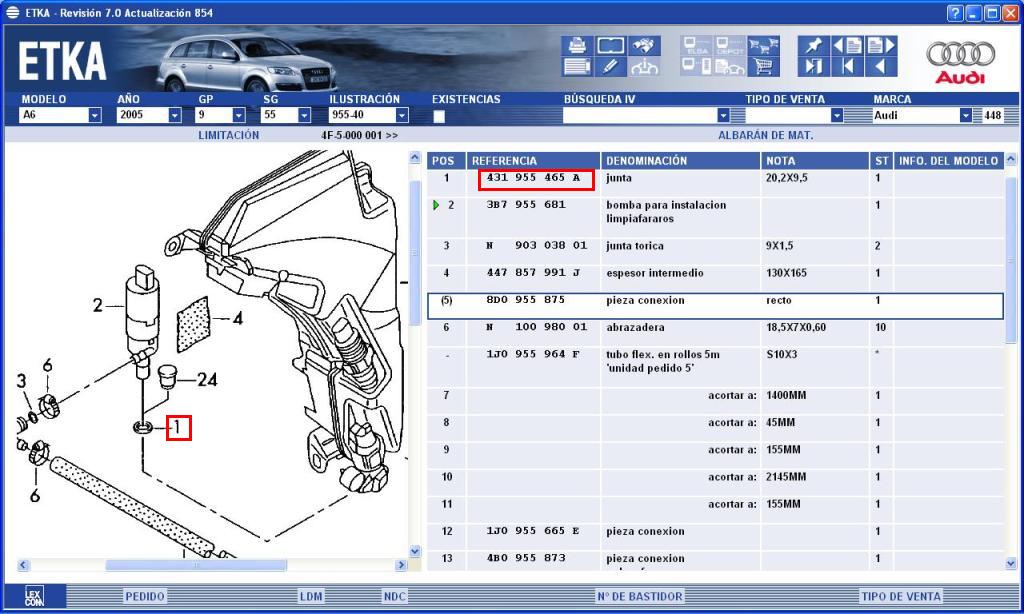The width and height of the screenshot is (1024, 614).
Task: Select the 'junta torica' row
Action: coord(715,251)
